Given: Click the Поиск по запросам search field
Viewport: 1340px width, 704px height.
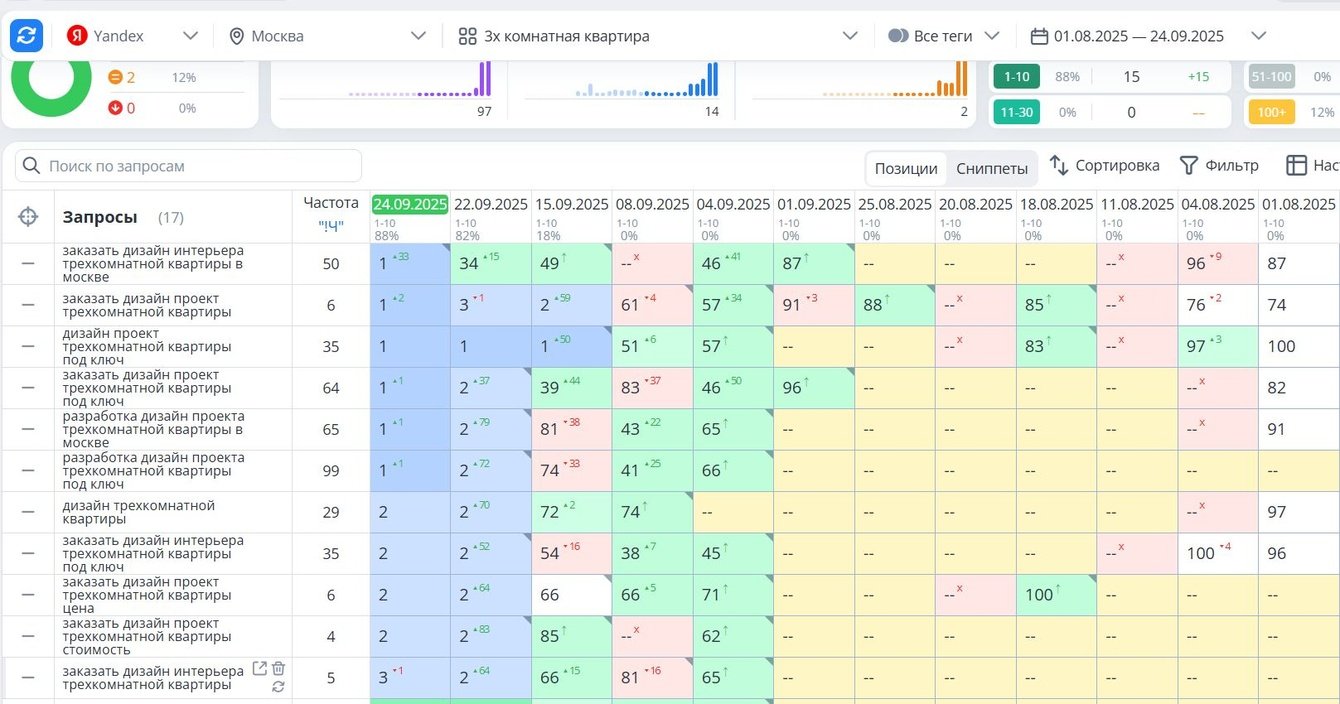Looking at the screenshot, I should click(190, 166).
